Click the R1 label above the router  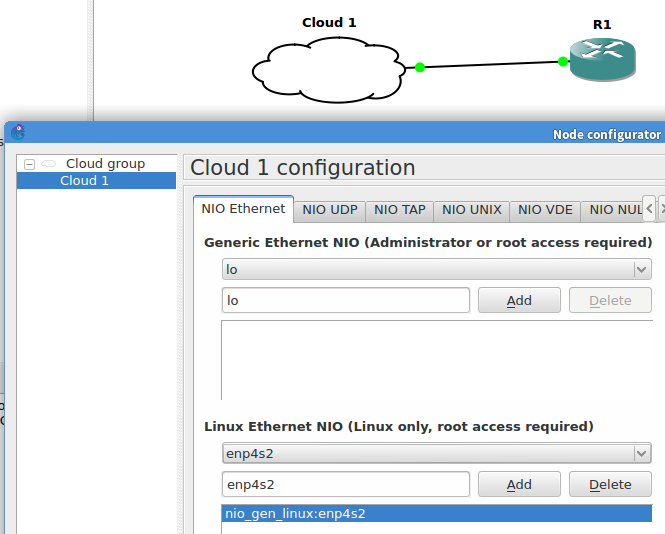point(602,25)
